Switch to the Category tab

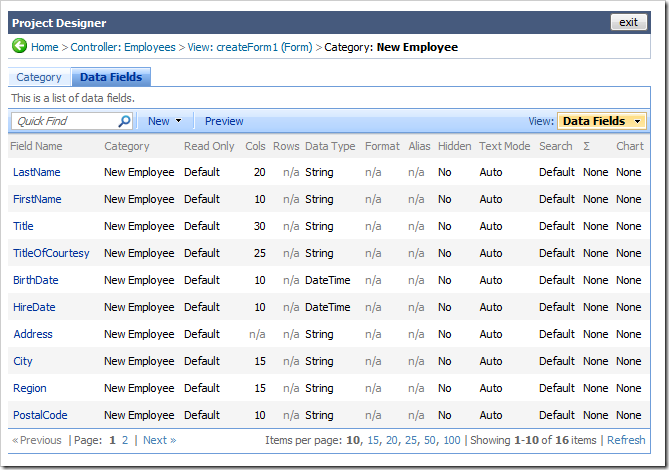coord(39,77)
